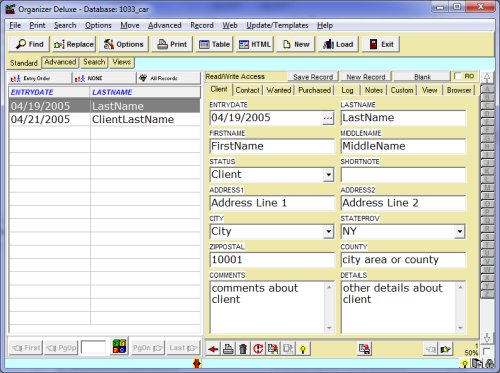Click the trash can delete icon

pos(243,349)
